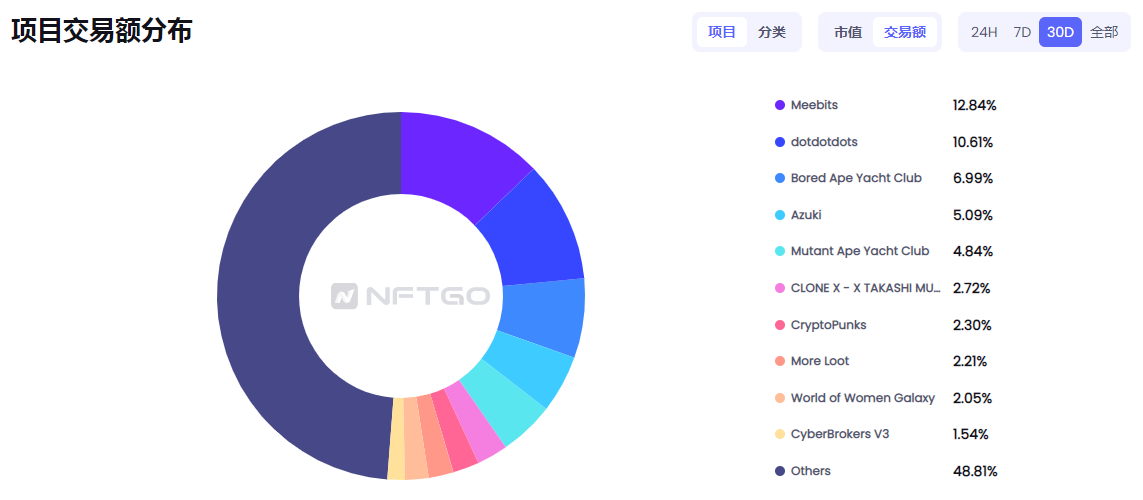The height and width of the screenshot is (500, 1143).
Task: Click the 项目交易额分布 heading
Action: click(x=101, y=31)
